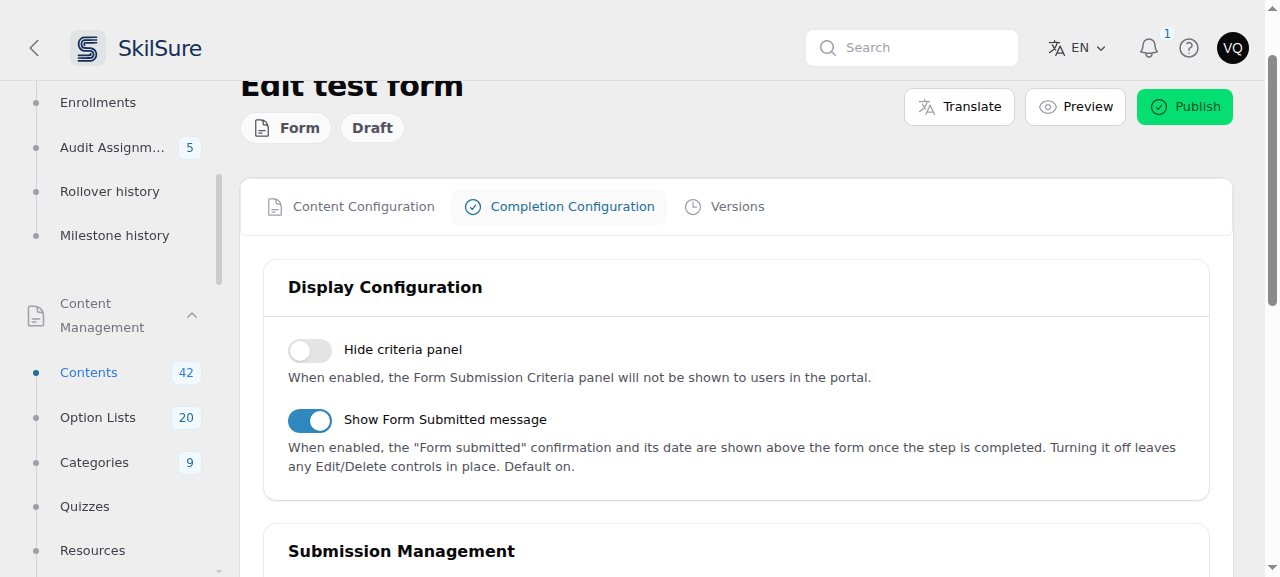Click the Submission Management heading
Screen dimensions: 1280x577
point(401,552)
